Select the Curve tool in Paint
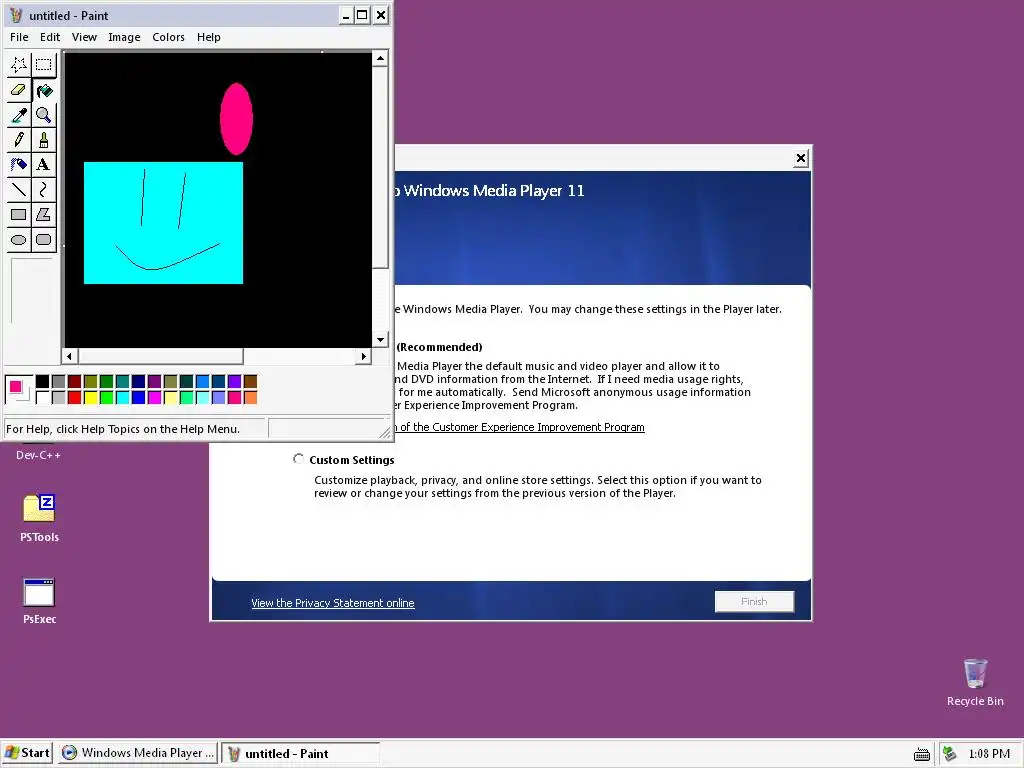Screen dimensions: 1024x768 point(44,189)
